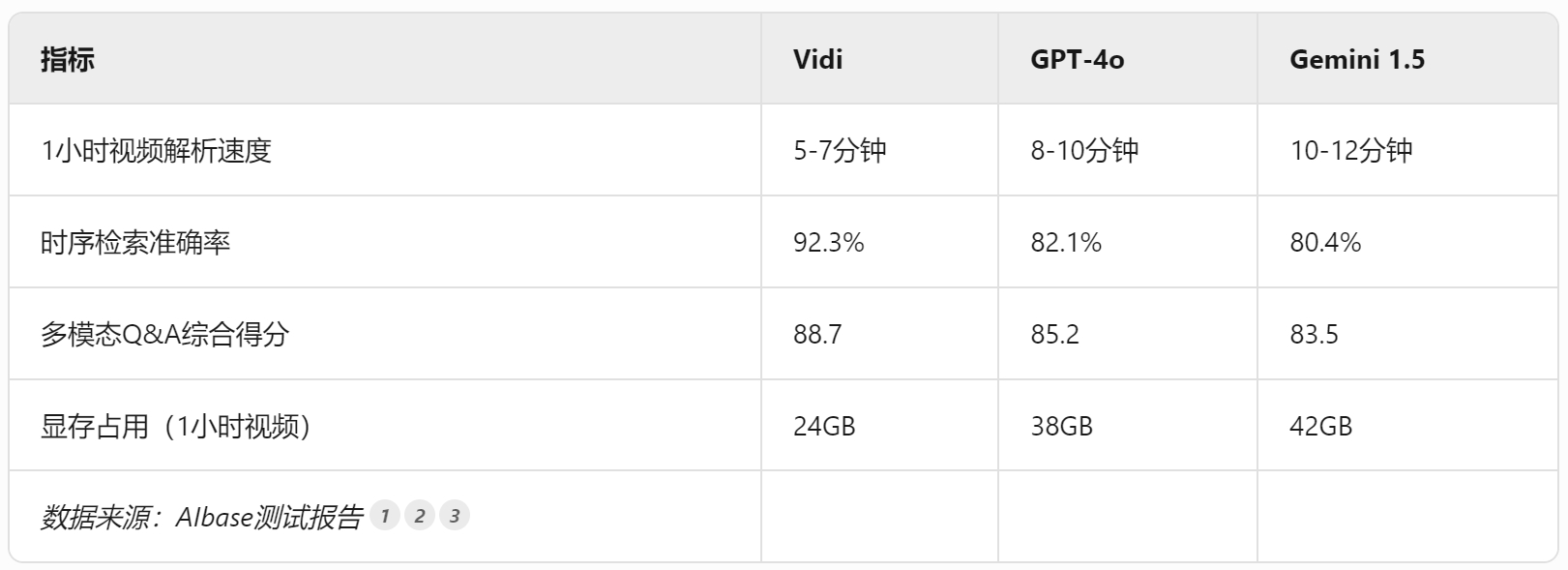Click the 显存占用（1小时视频） row label

tap(175, 427)
